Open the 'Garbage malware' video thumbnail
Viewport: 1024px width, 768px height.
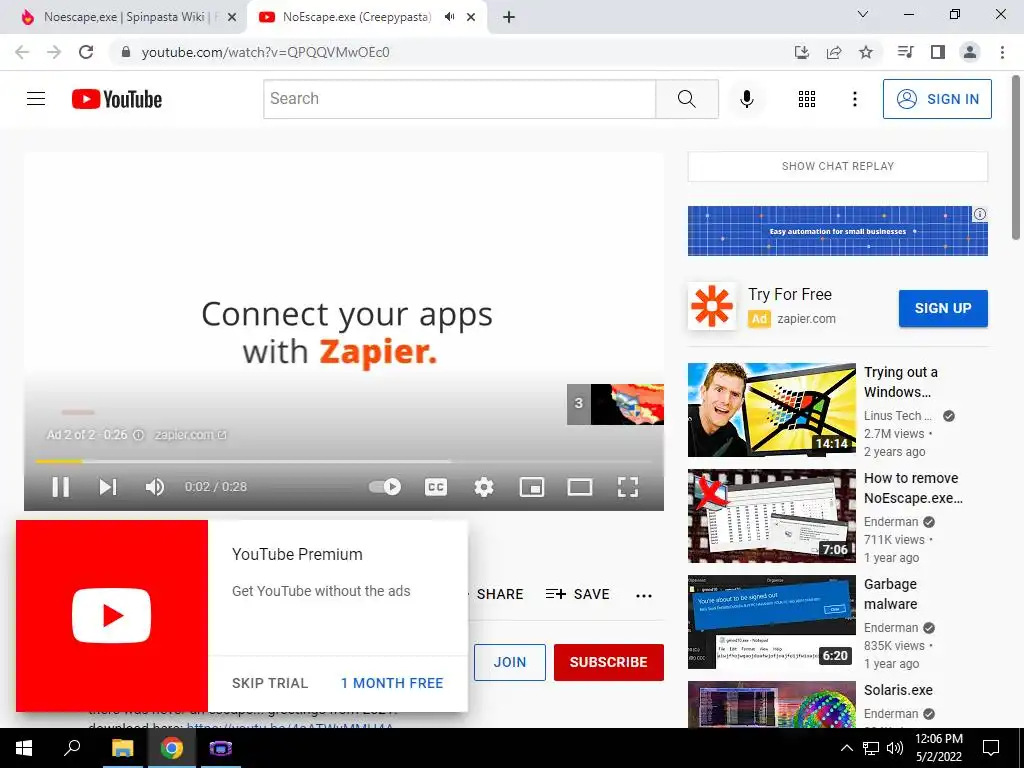tap(771, 622)
